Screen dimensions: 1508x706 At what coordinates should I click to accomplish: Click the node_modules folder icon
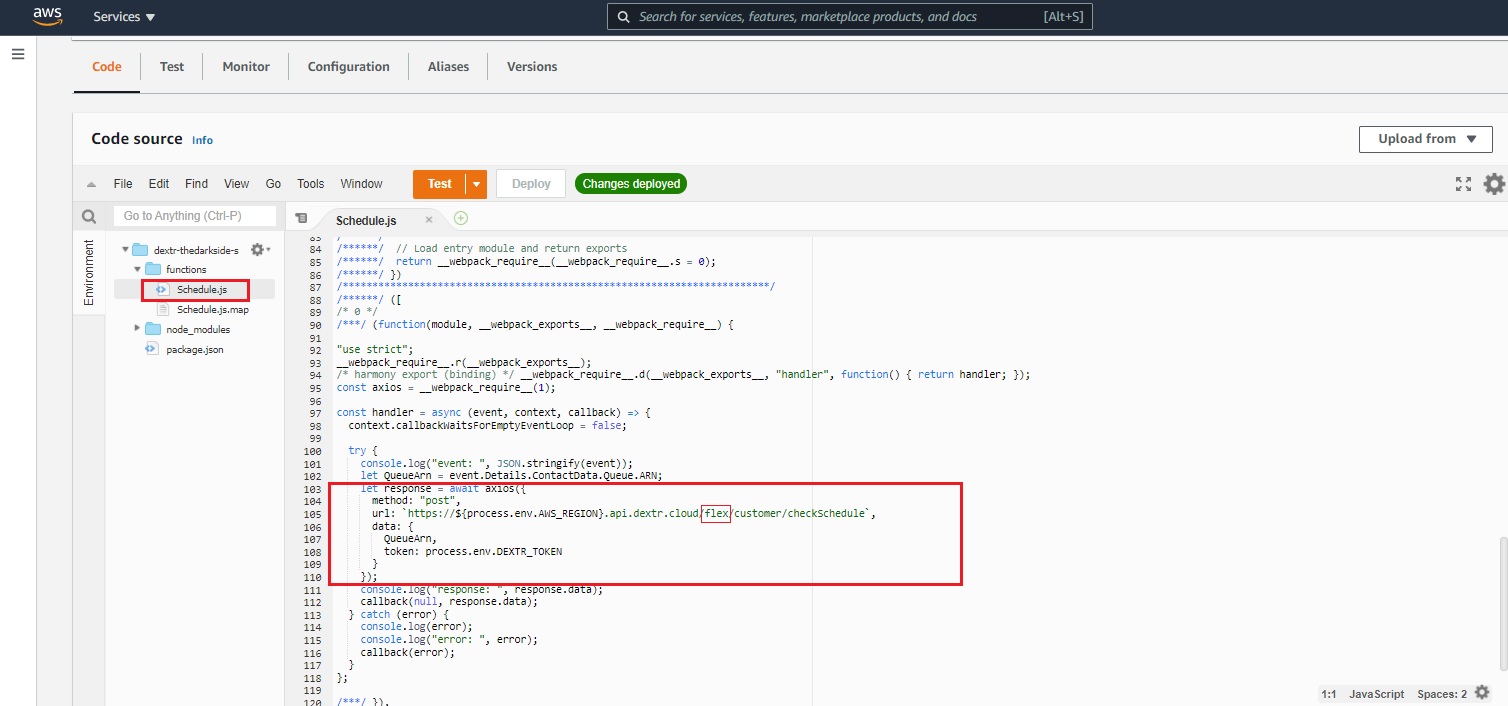tap(153, 329)
